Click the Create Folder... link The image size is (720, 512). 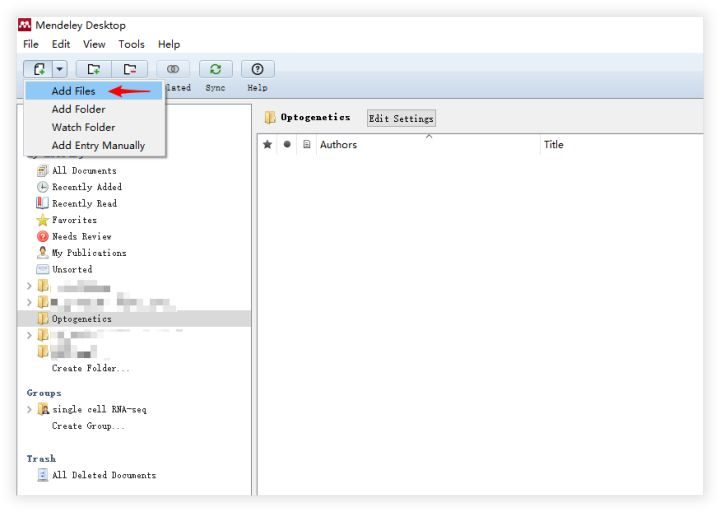(90, 368)
